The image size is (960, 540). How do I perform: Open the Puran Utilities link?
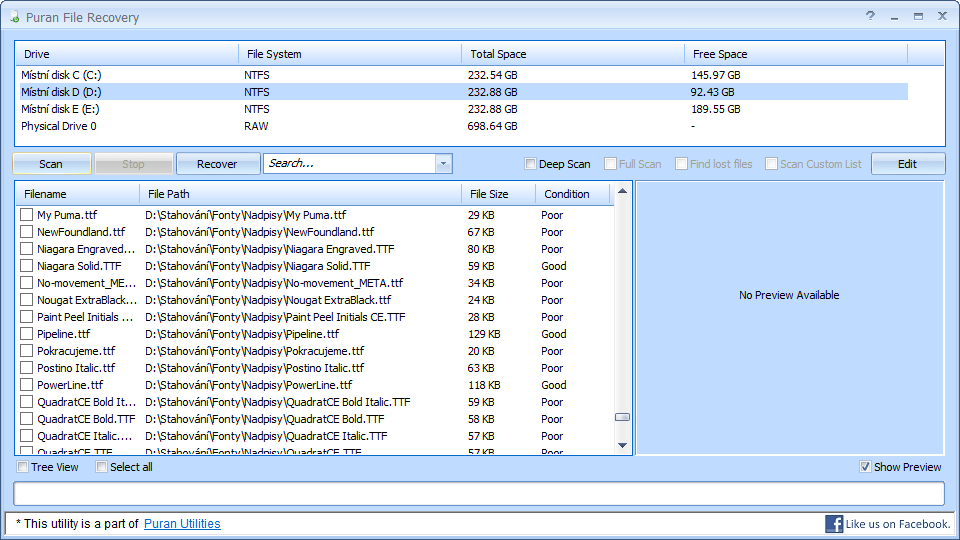pos(182,523)
